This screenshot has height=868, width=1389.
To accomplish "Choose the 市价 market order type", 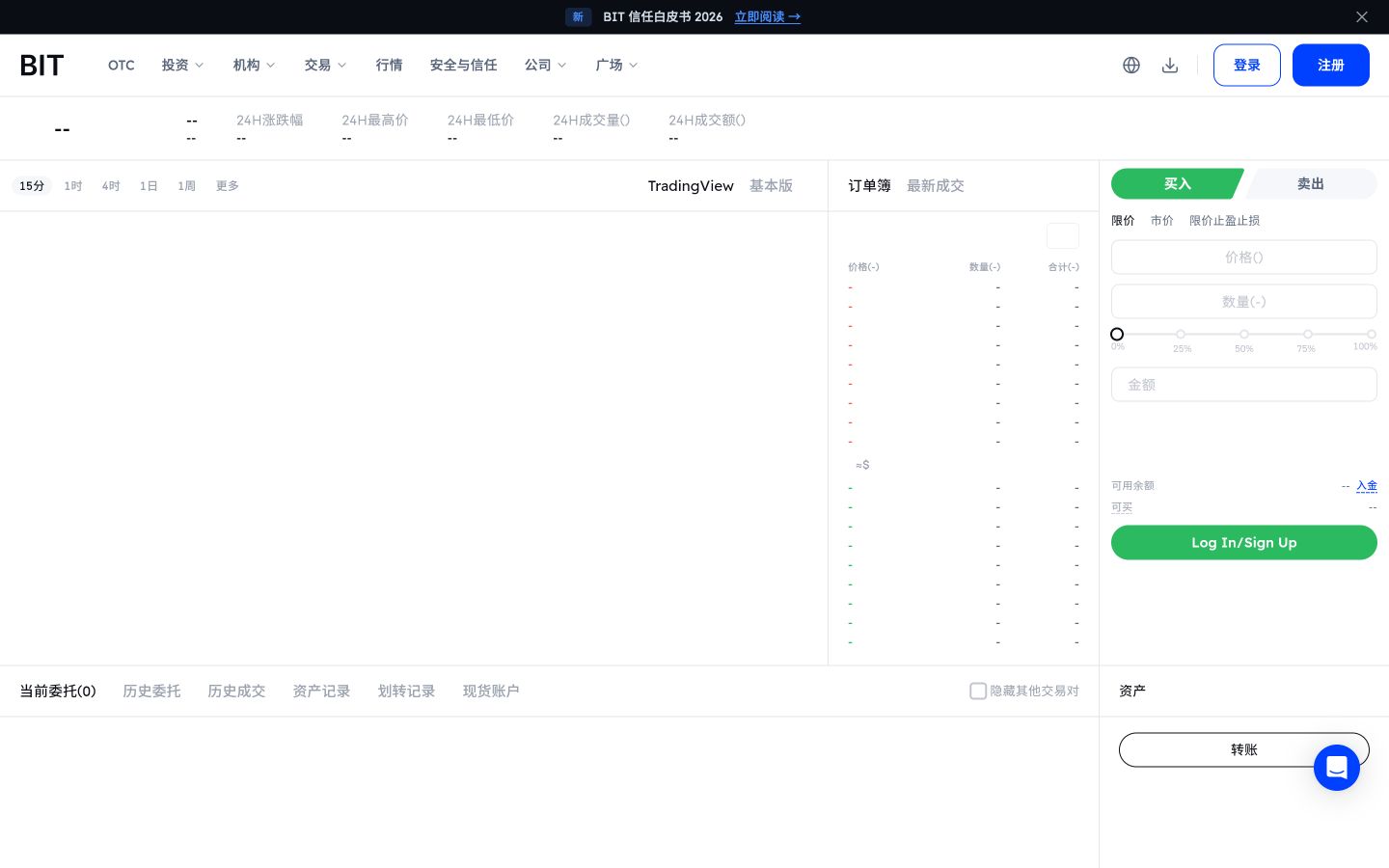I will 1162,221.
